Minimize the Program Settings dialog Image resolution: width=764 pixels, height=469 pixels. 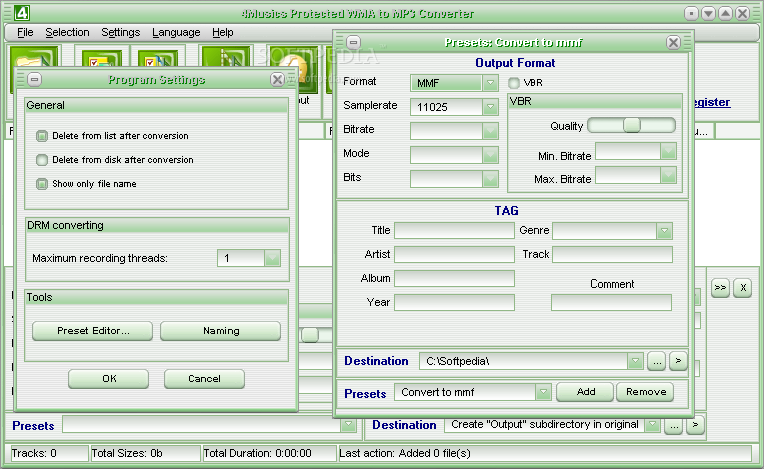point(34,79)
